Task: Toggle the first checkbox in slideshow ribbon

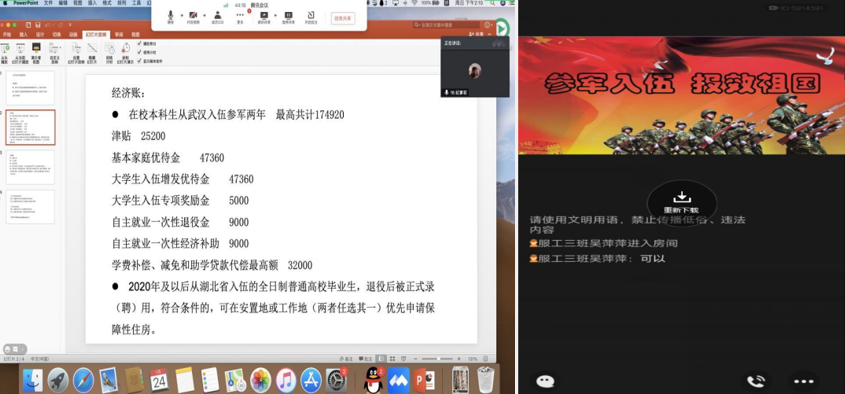Action: 140,44
